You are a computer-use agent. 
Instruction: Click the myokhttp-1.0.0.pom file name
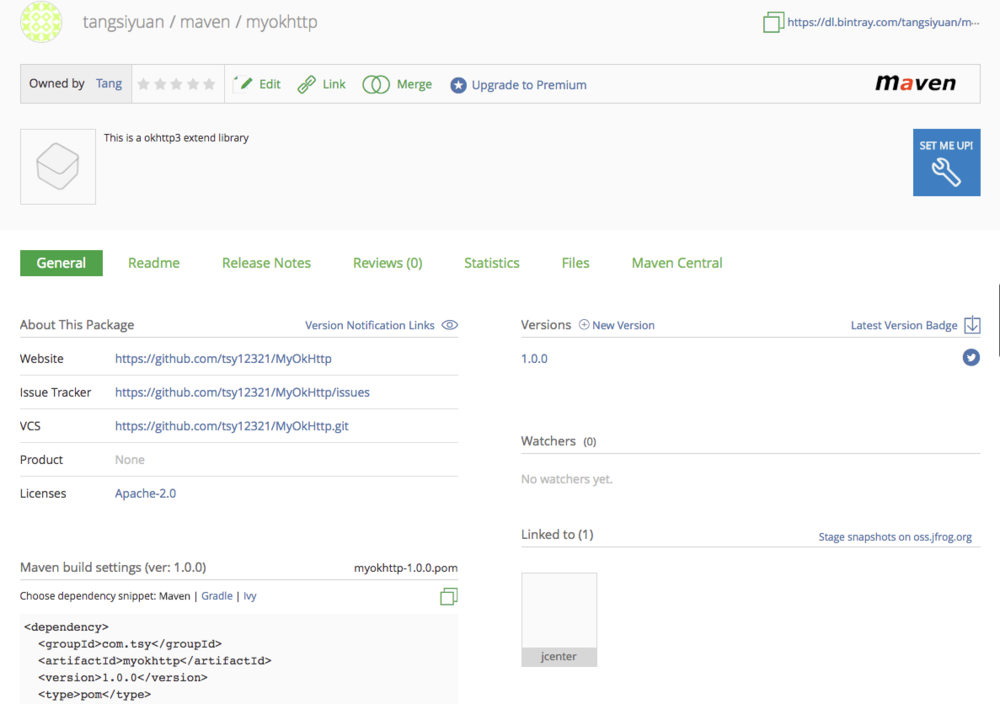[406, 568]
